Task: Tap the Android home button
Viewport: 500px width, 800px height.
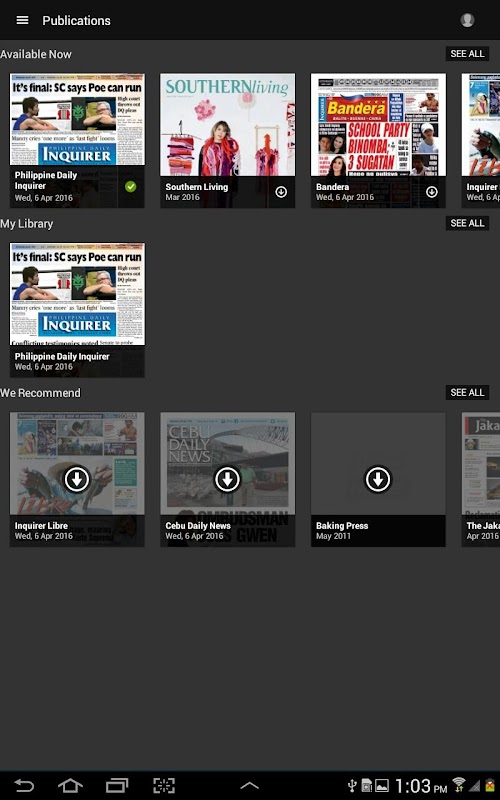Action: pos(70,785)
